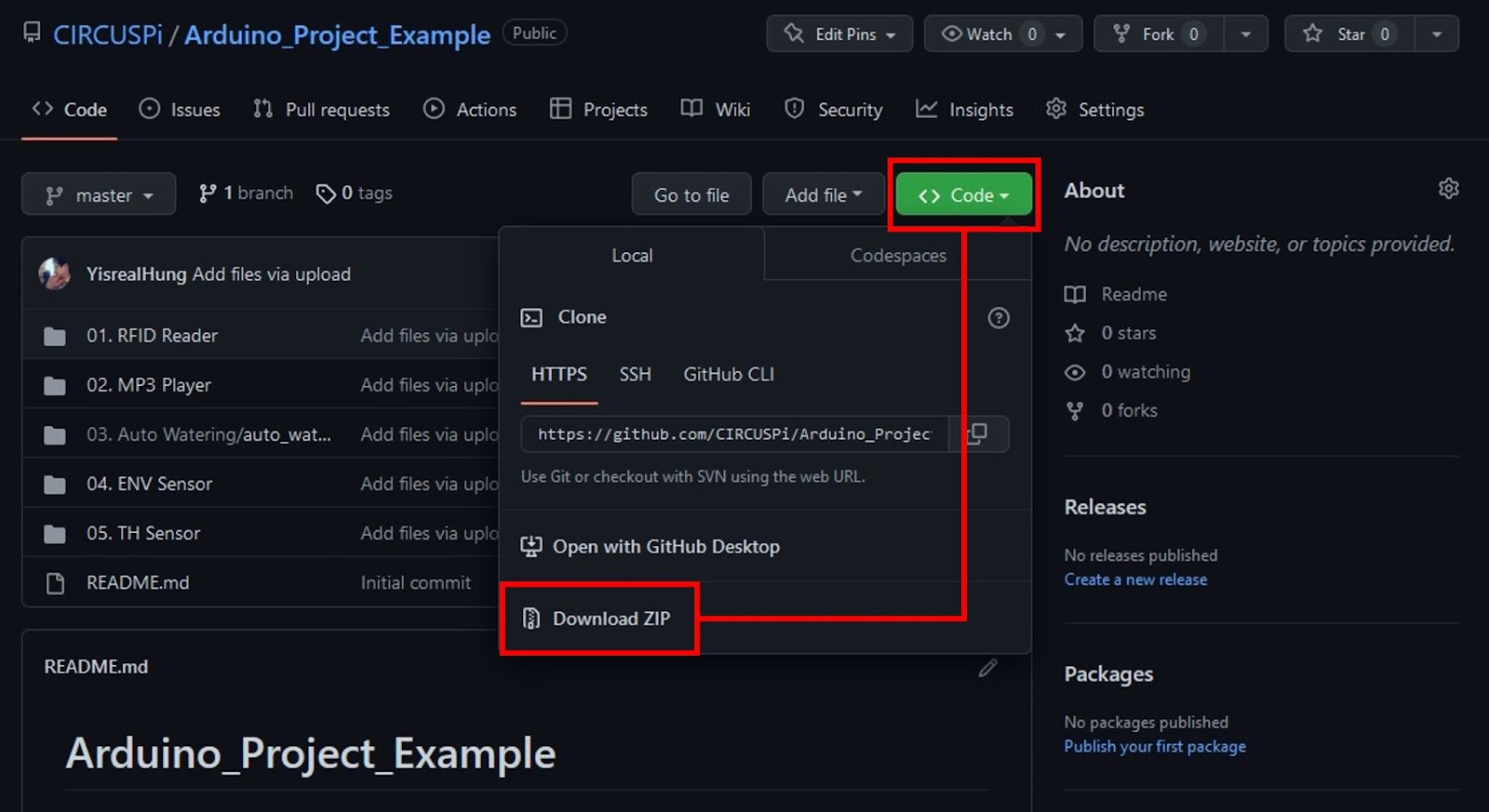The width and height of the screenshot is (1489, 812).
Task: Open the Add file dropdown
Action: (x=824, y=194)
